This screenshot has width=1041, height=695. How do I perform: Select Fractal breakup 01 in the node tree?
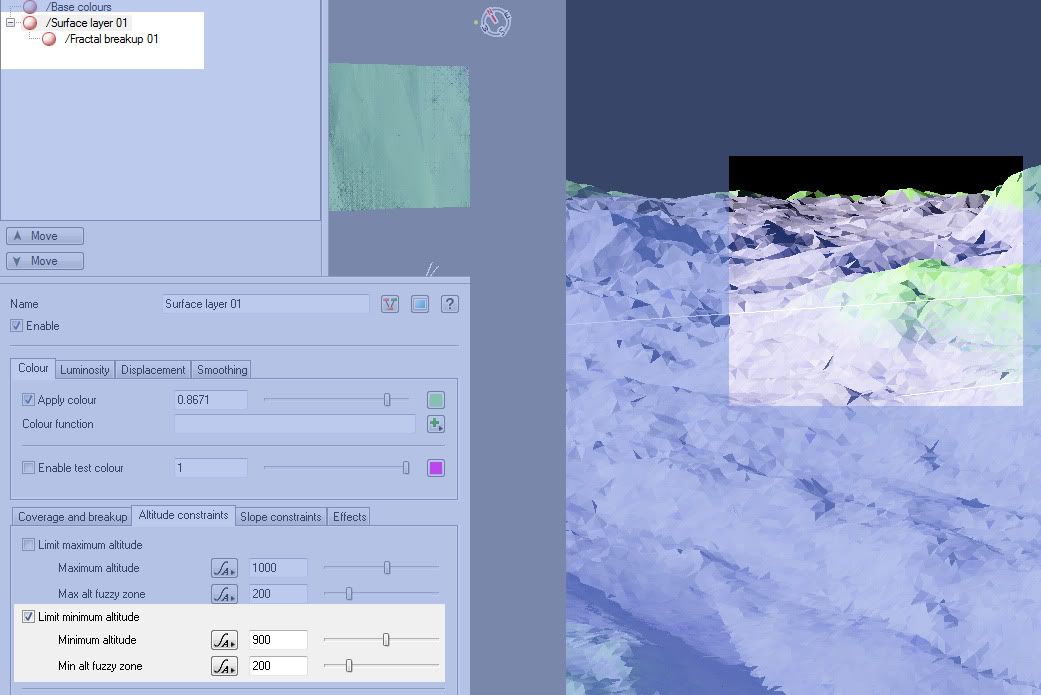110,39
